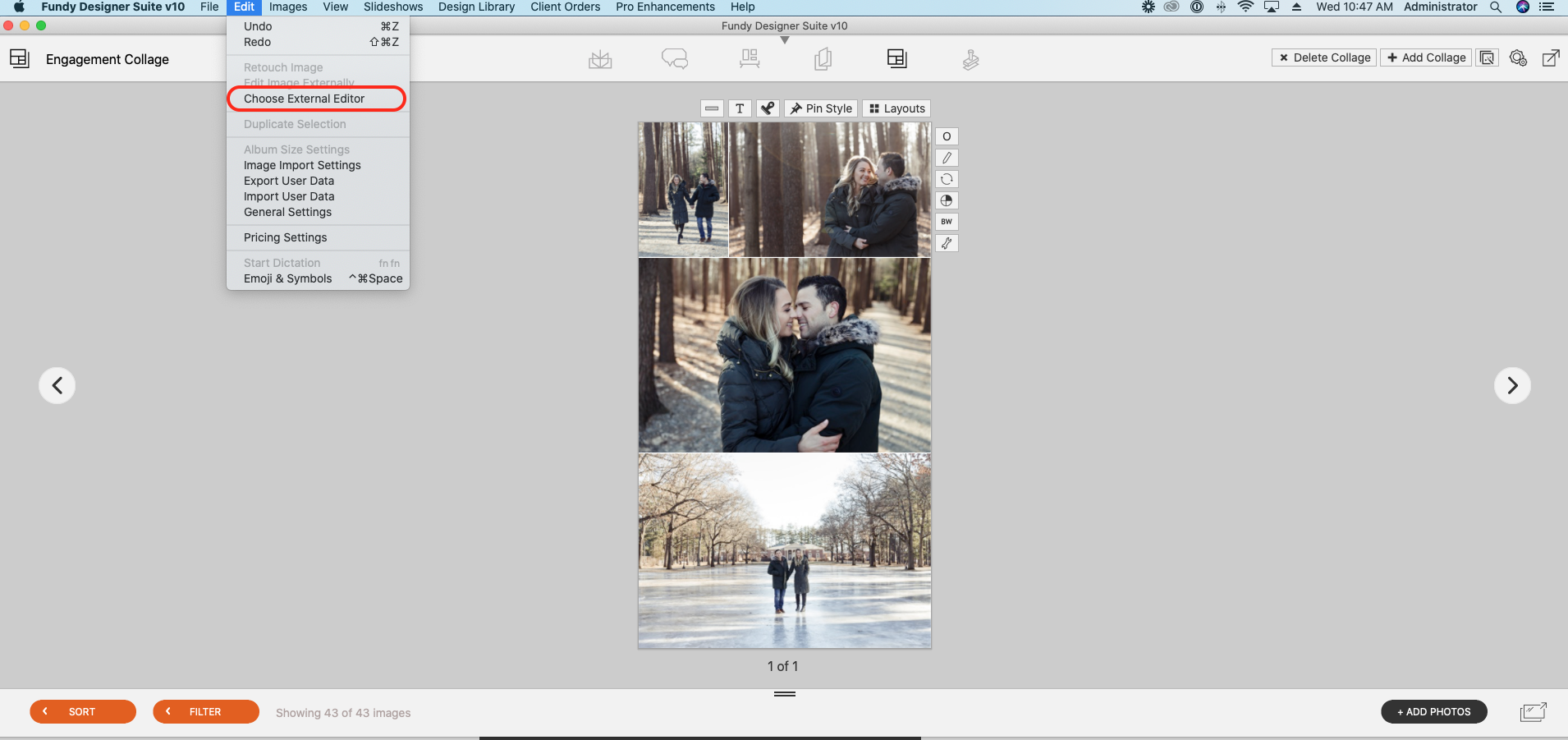Click the rotate arrows icon beside collage
This screenshot has width=1568, height=740.
(947, 179)
